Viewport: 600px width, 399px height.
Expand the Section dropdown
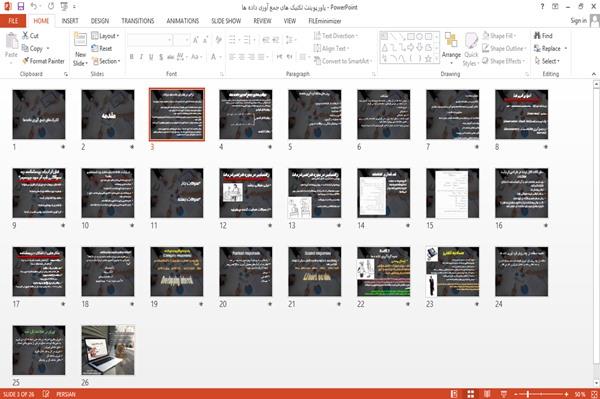(x=106, y=61)
